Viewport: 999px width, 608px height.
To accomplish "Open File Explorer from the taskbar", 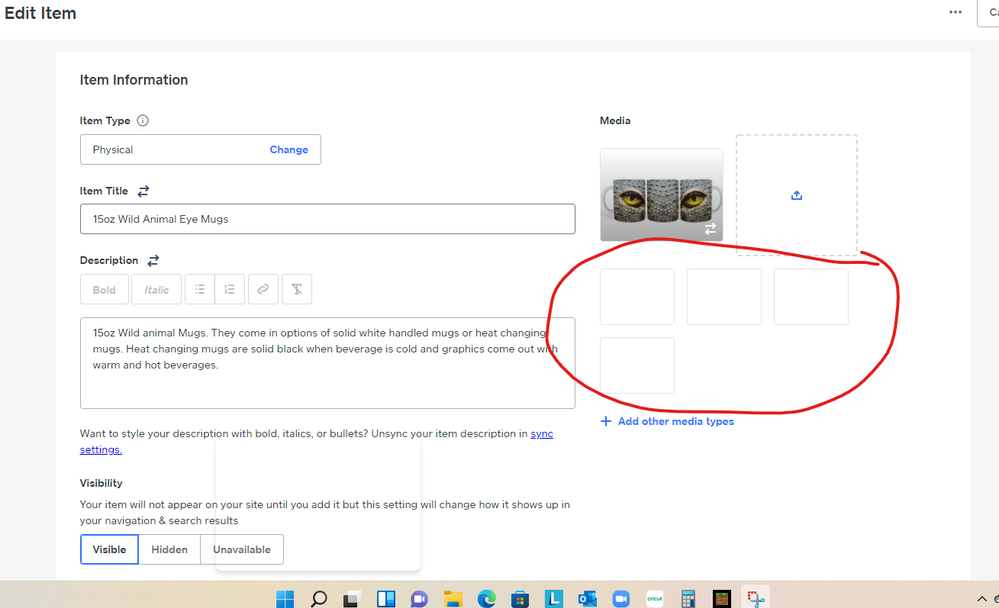I will (453, 598).
